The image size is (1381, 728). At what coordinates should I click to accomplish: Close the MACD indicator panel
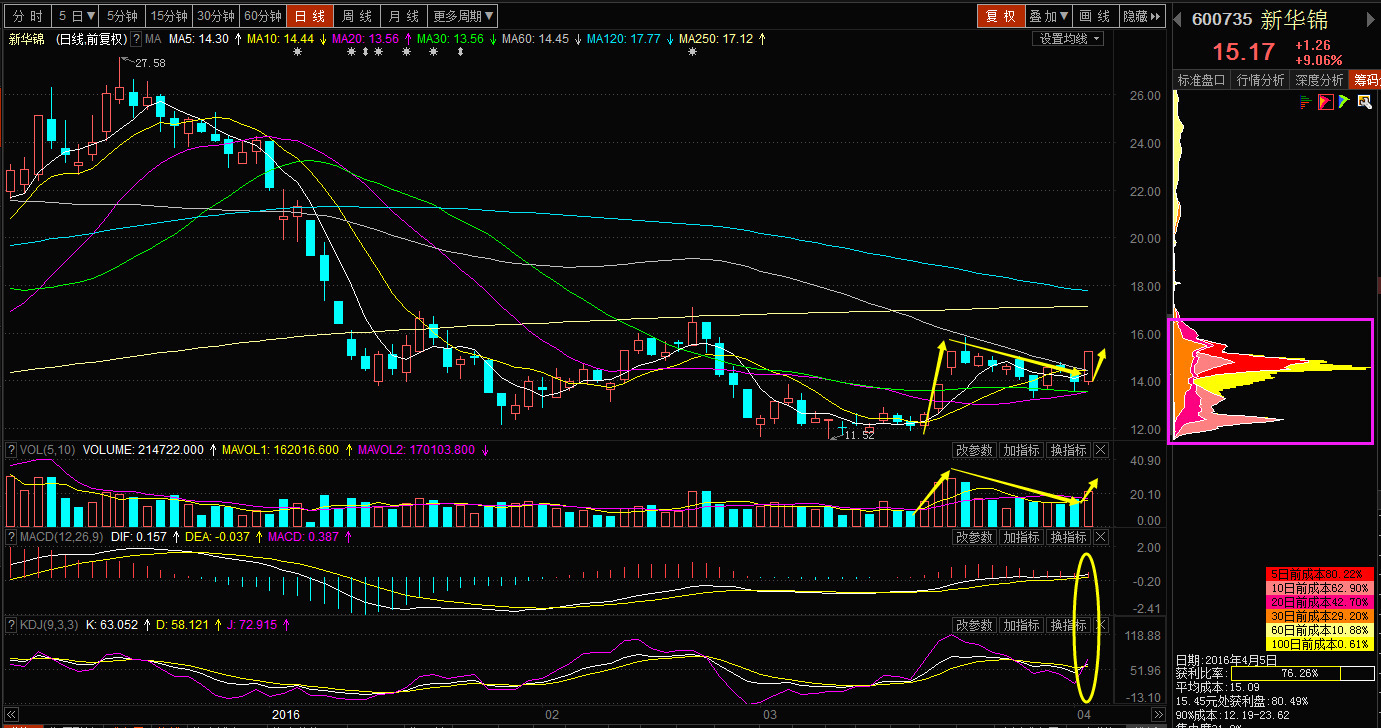point(1101,537)
